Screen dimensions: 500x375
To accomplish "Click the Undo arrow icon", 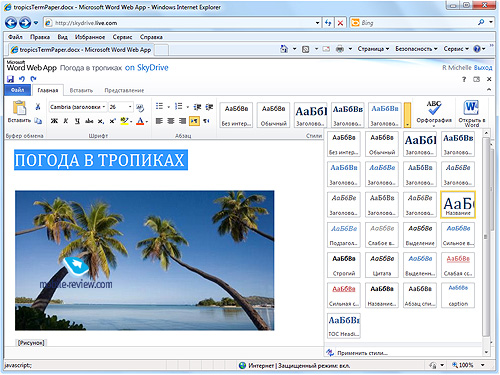I will tap(22, 79).
